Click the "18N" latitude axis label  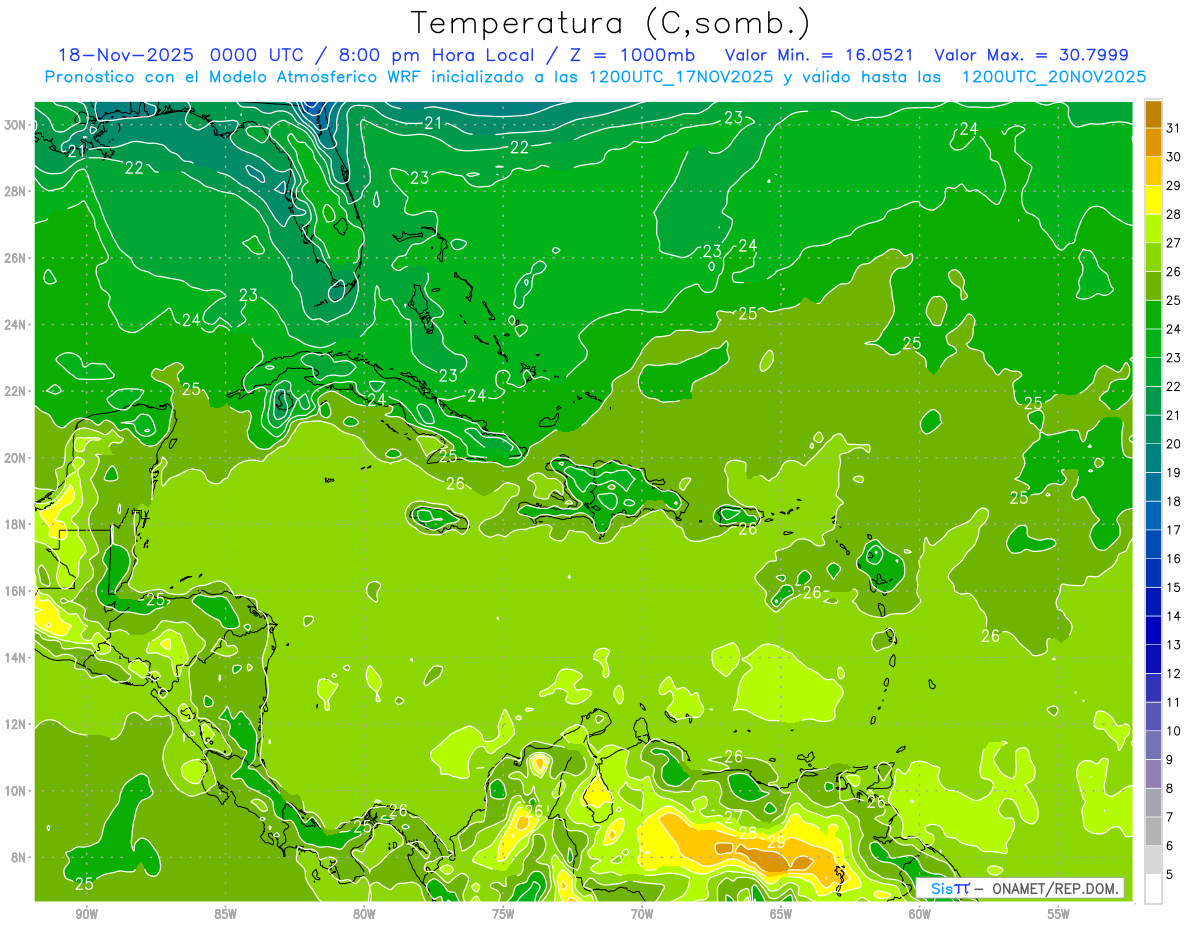15,524
